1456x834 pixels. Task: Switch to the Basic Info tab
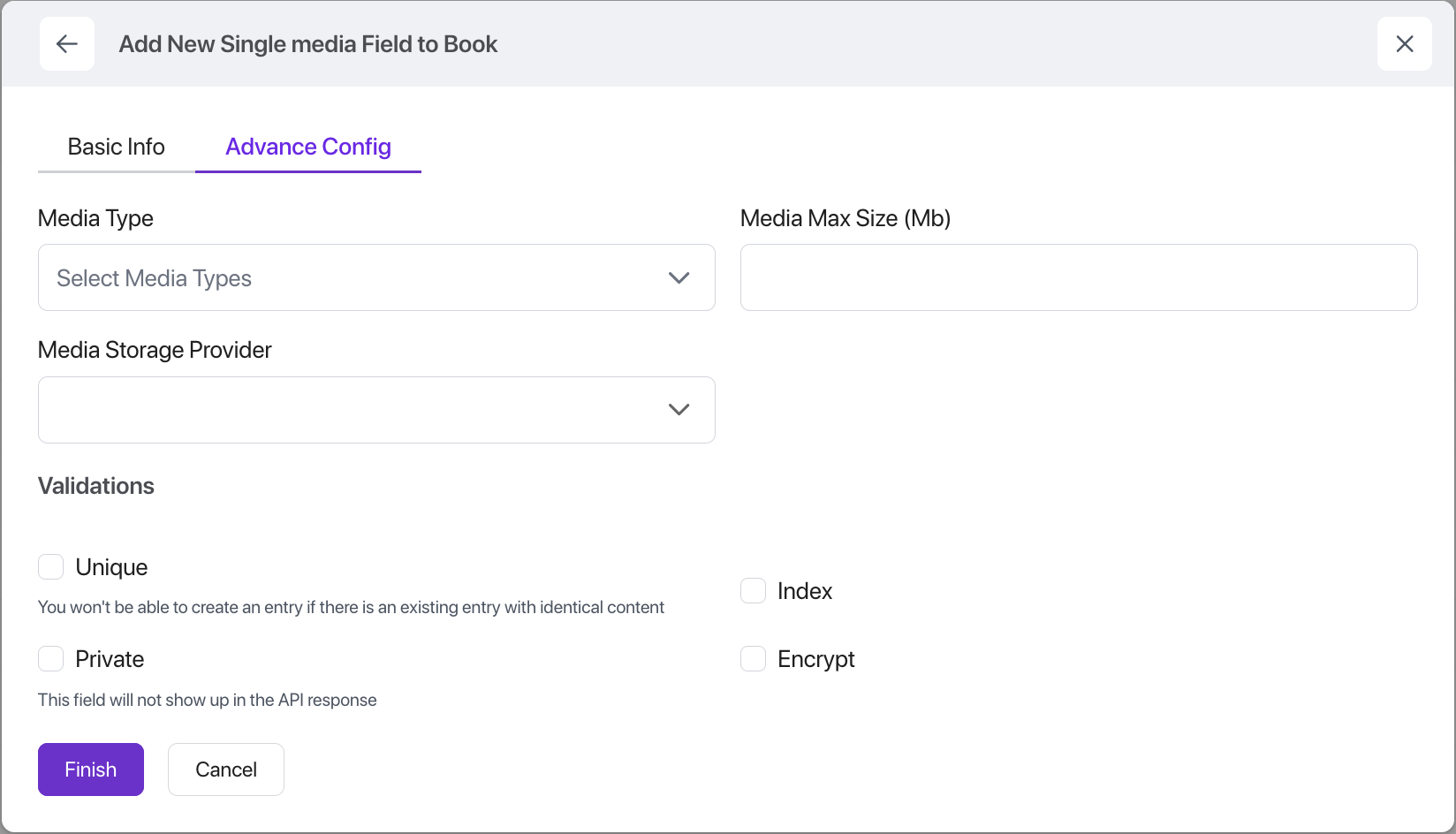tap(116, 147)
